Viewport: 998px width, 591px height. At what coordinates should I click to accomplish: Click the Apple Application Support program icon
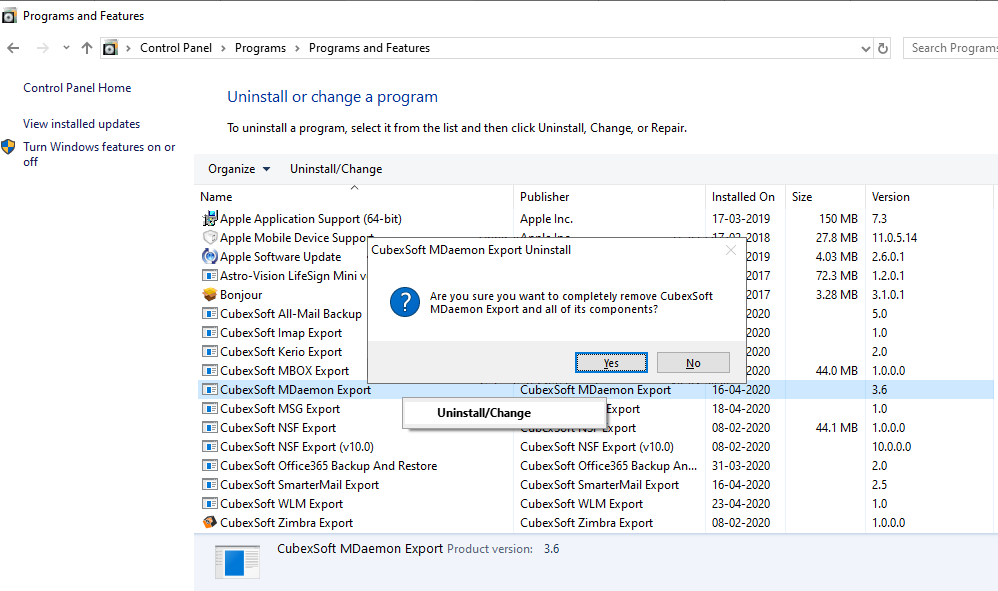209,219
